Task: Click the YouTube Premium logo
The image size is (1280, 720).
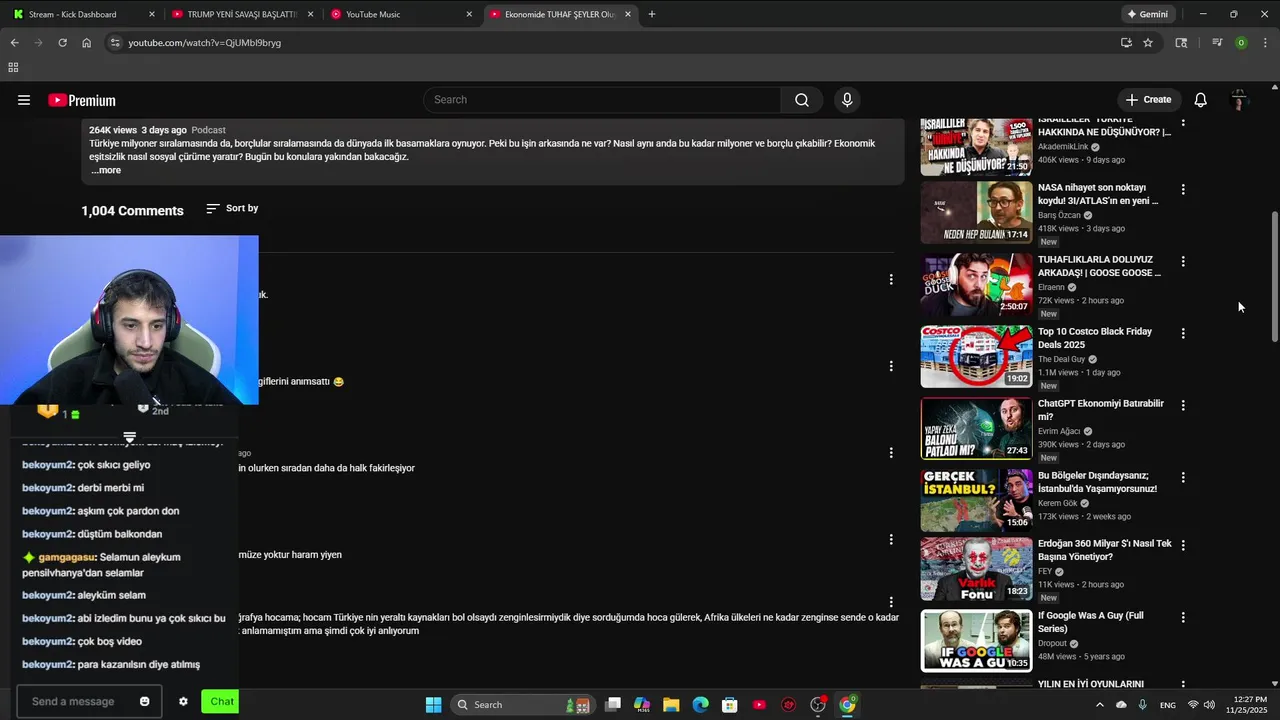Action: point(82,100)
